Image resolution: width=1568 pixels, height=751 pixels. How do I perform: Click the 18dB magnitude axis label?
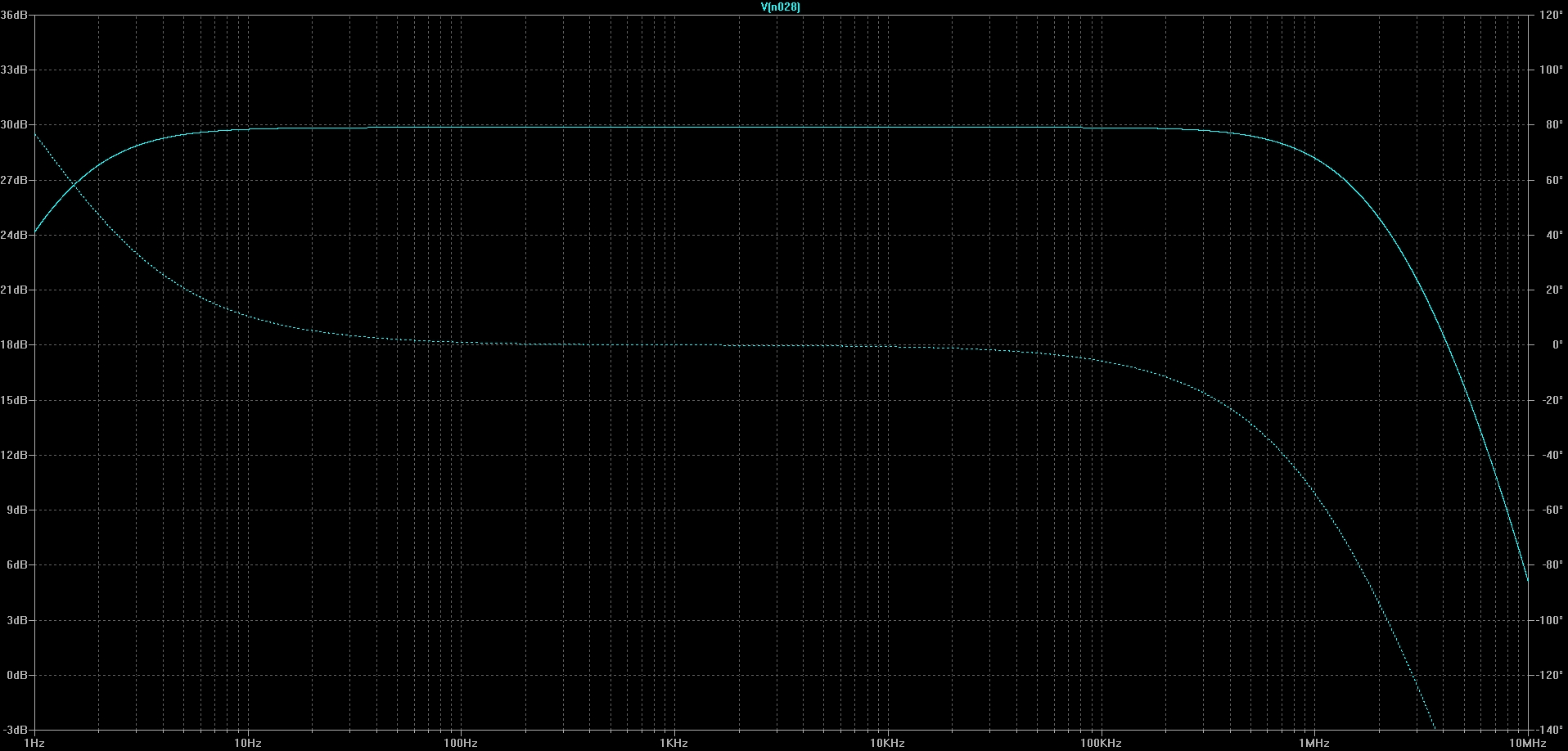click(14, 344)
